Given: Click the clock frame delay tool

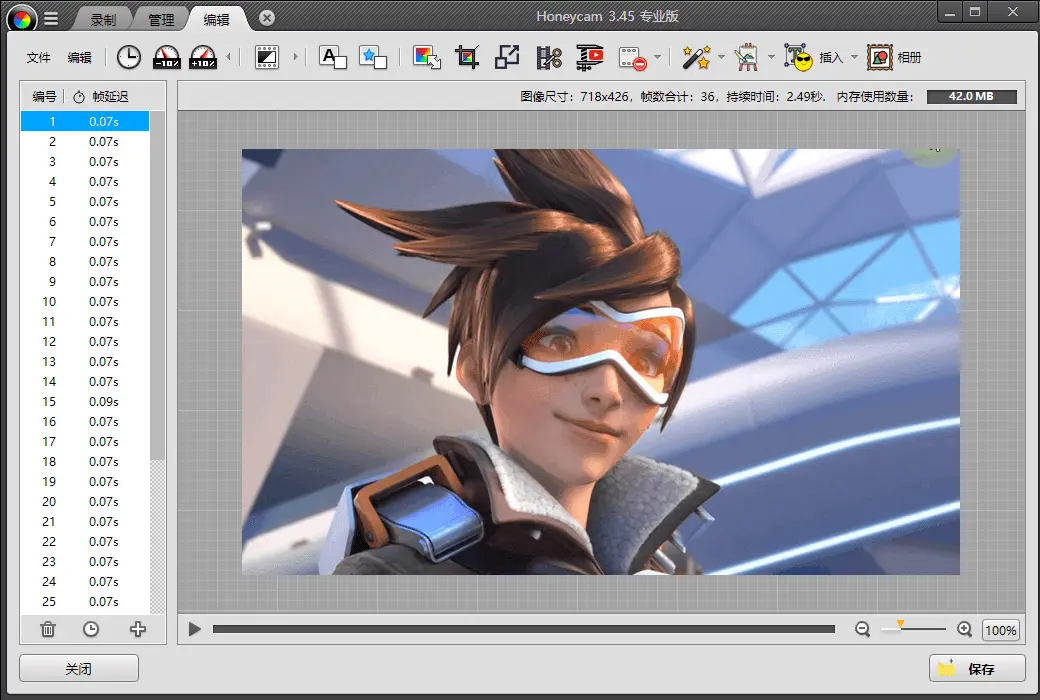Looking at the screenshot, I should (x=129, y=57).
